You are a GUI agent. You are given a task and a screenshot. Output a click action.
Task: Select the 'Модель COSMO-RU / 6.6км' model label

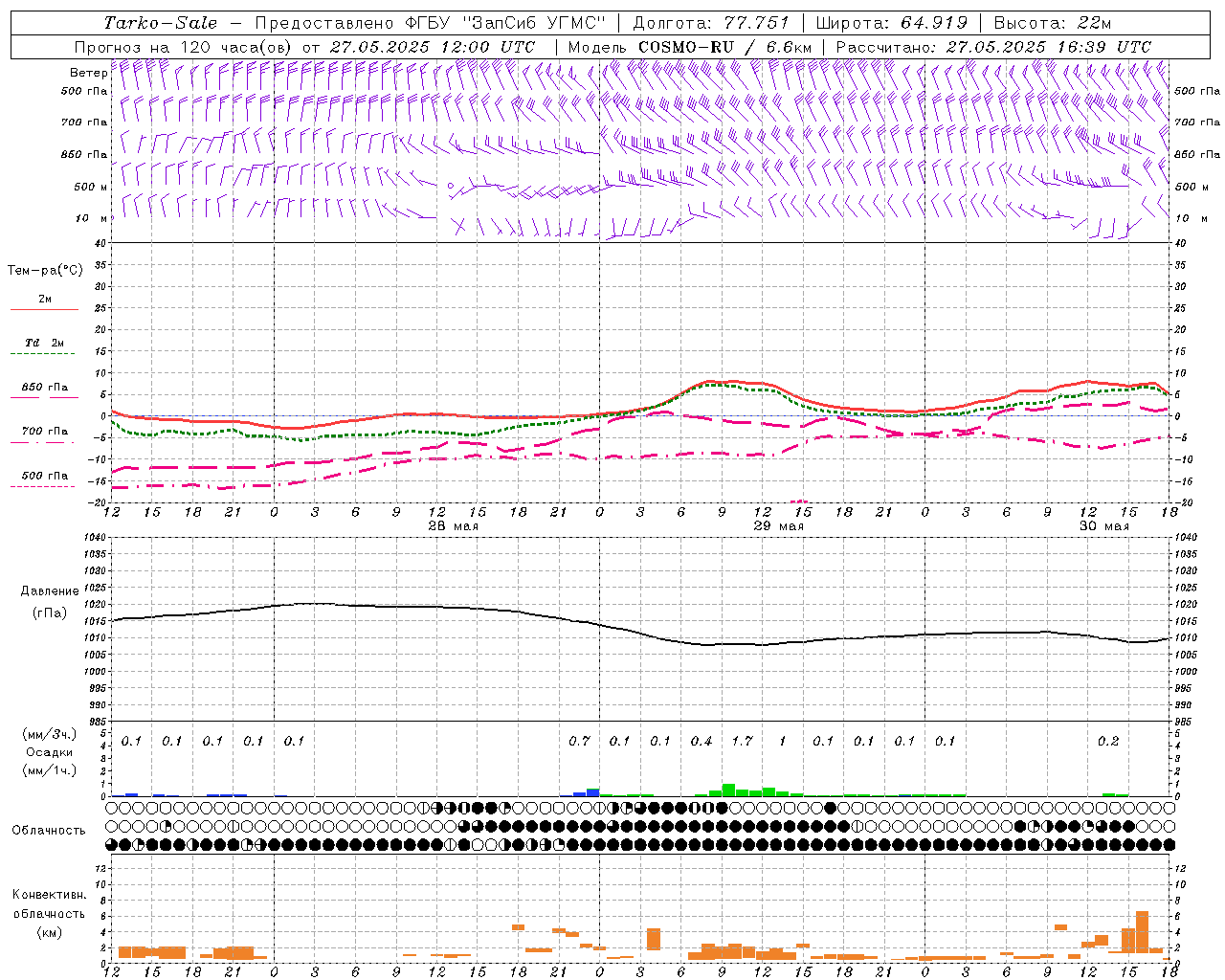(690, 47)
